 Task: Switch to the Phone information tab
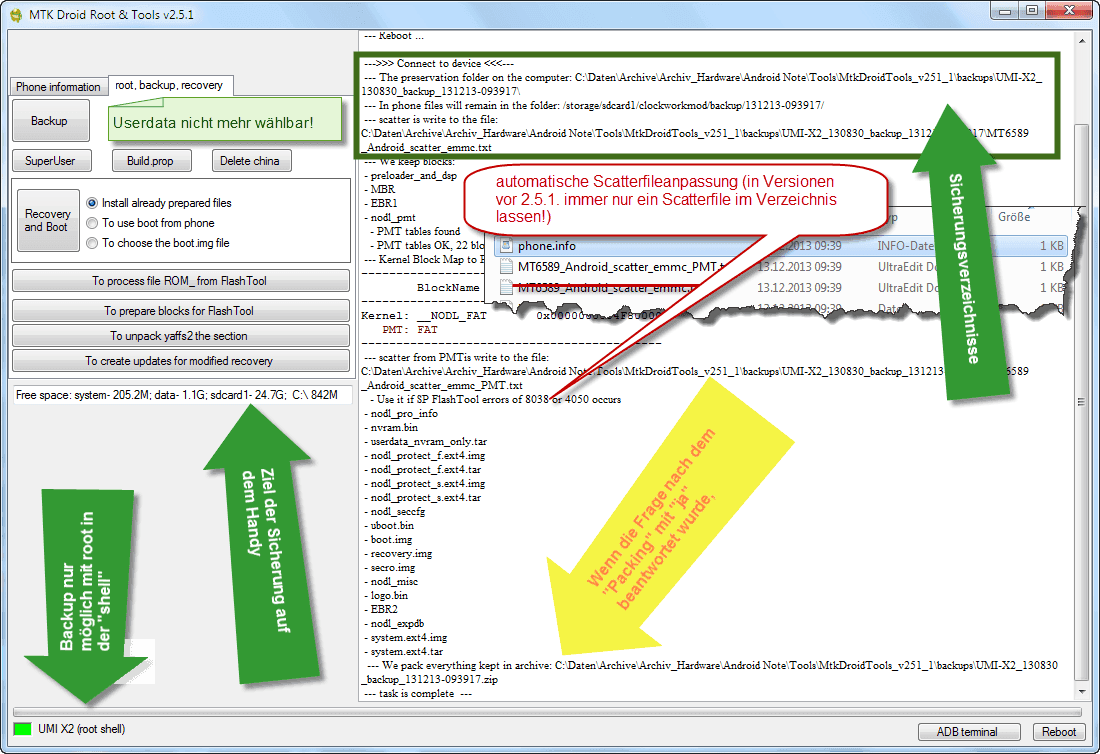coord(58,86)
